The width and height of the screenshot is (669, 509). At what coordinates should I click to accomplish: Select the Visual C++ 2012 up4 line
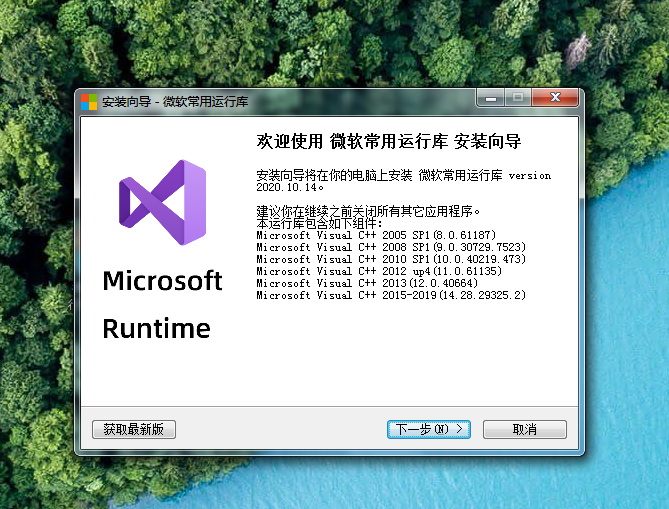click(379, 271)
